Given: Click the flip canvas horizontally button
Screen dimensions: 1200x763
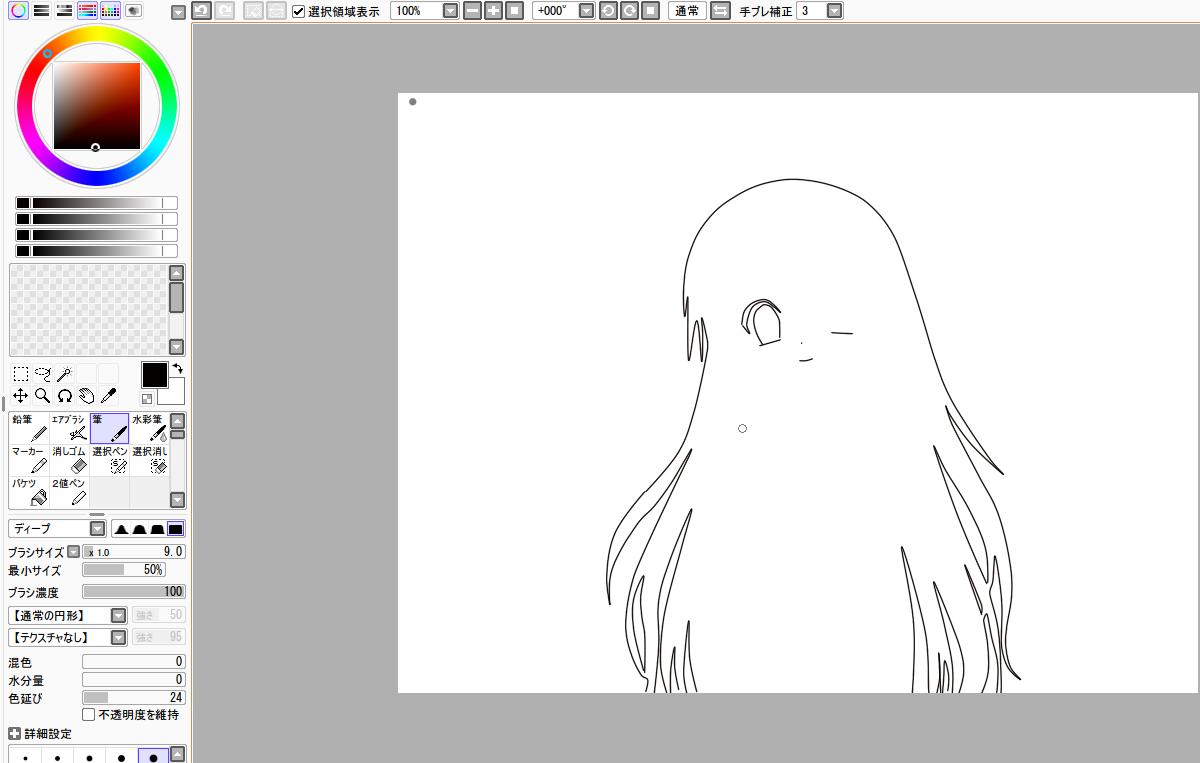Looking at the screenshot, I should [719, 11].
